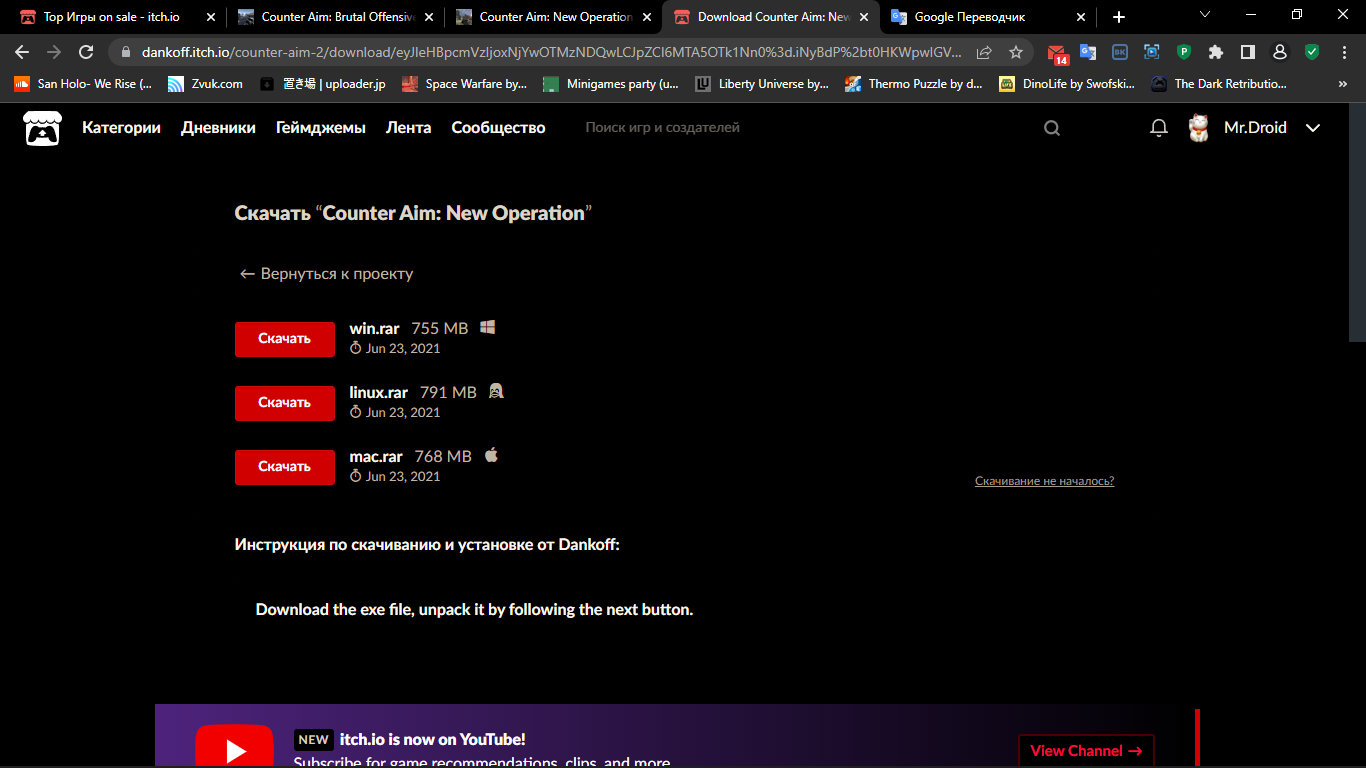Open the uploader.jp bookmark

[322, 84]
